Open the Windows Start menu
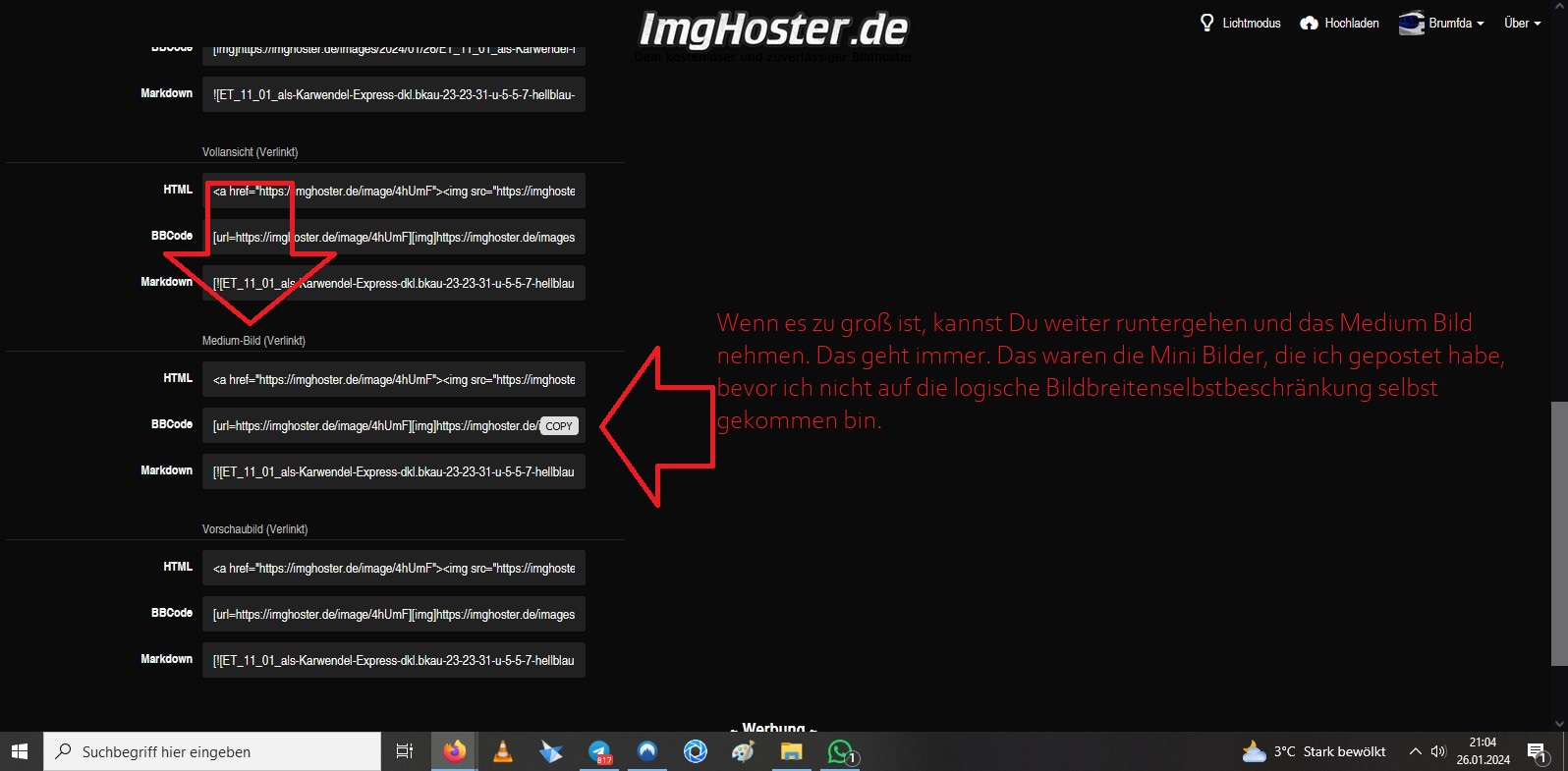 pos(20,751)
